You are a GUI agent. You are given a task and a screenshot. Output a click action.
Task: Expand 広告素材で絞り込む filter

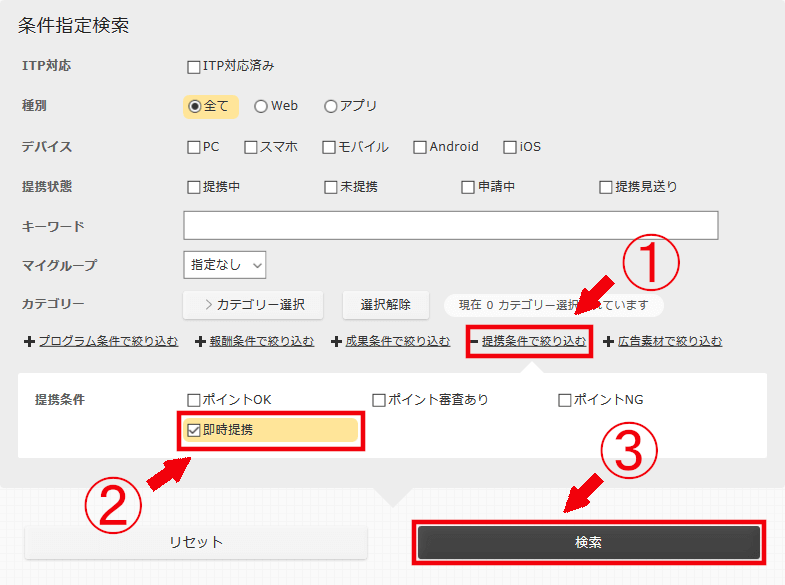670,341
